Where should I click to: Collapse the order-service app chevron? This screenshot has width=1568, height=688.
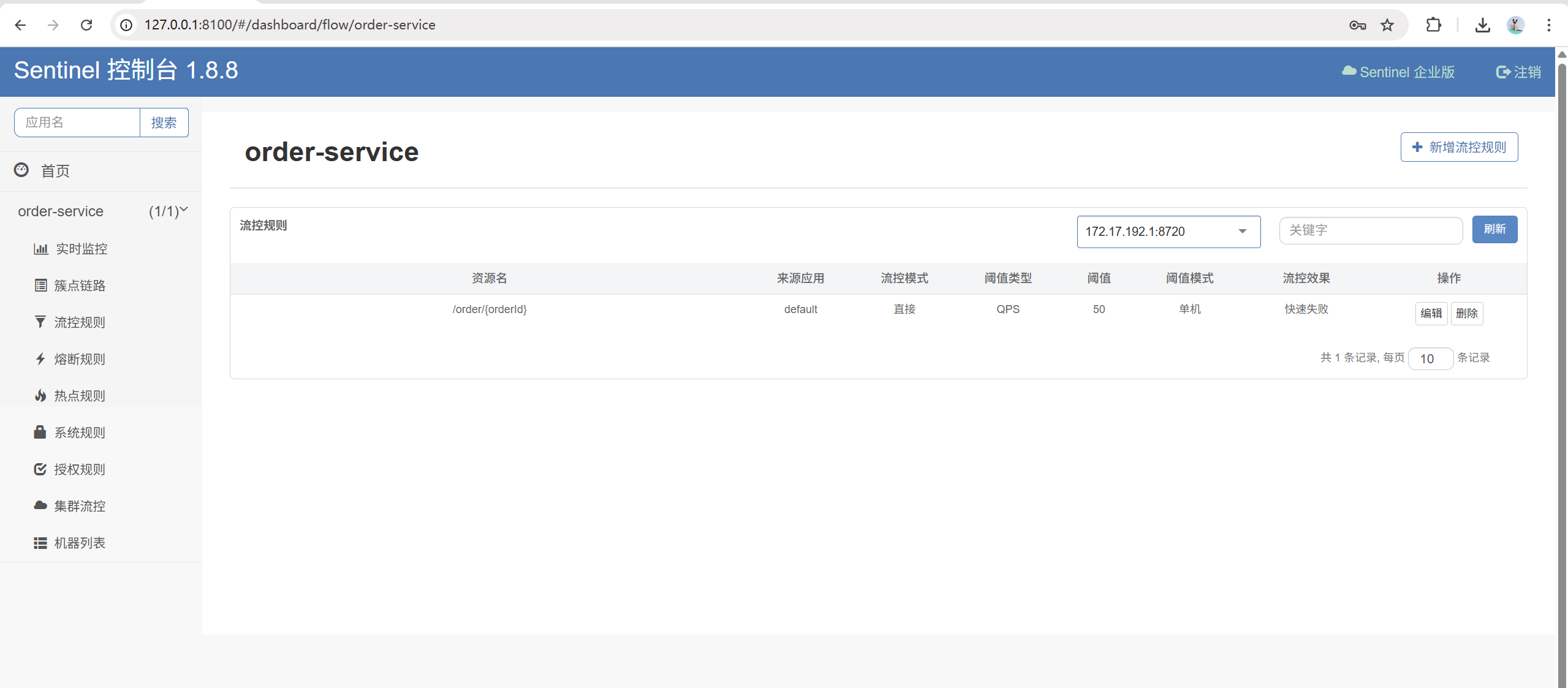tap(183, 210)
